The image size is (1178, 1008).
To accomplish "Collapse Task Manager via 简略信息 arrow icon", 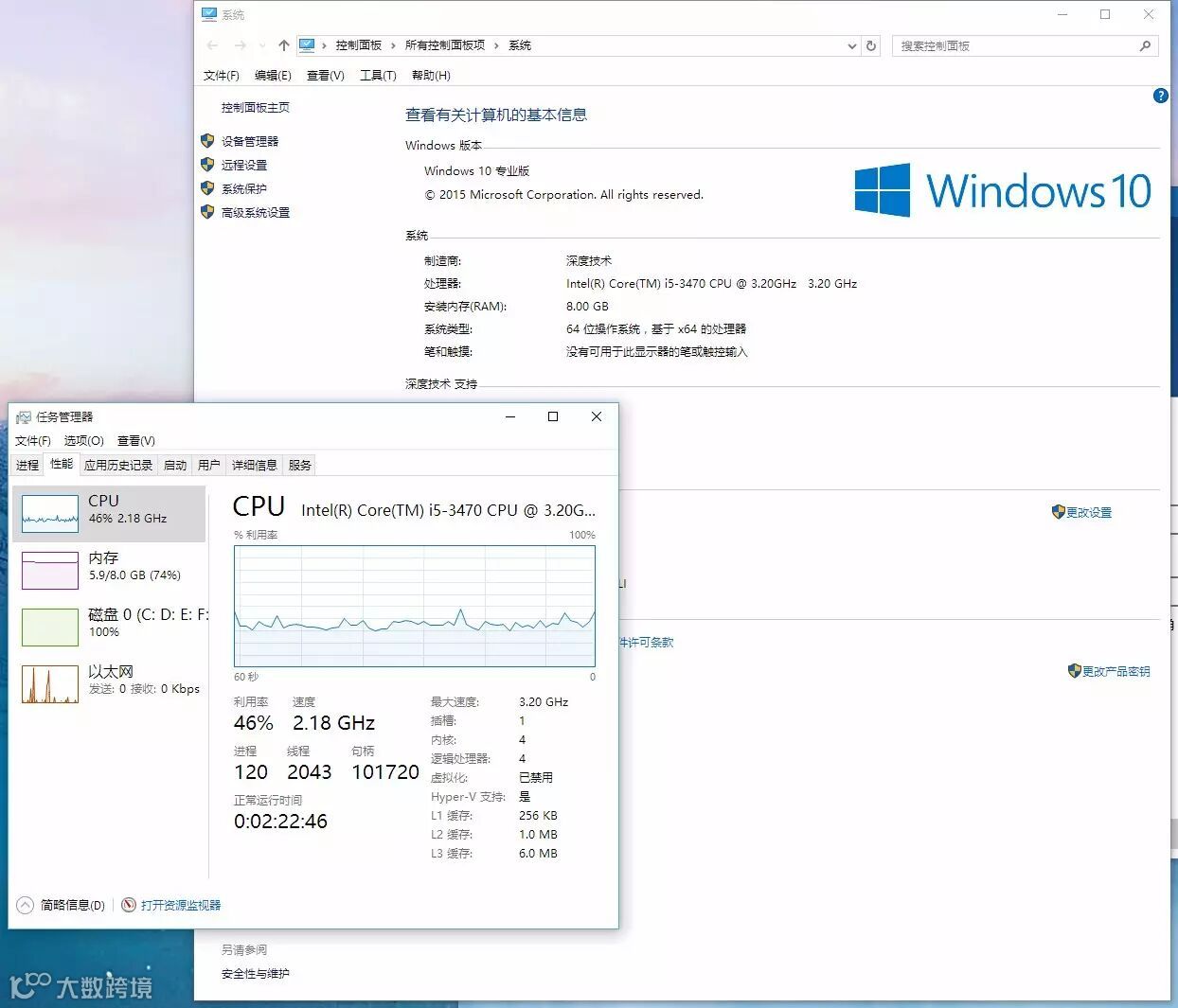I will point(26,905).
